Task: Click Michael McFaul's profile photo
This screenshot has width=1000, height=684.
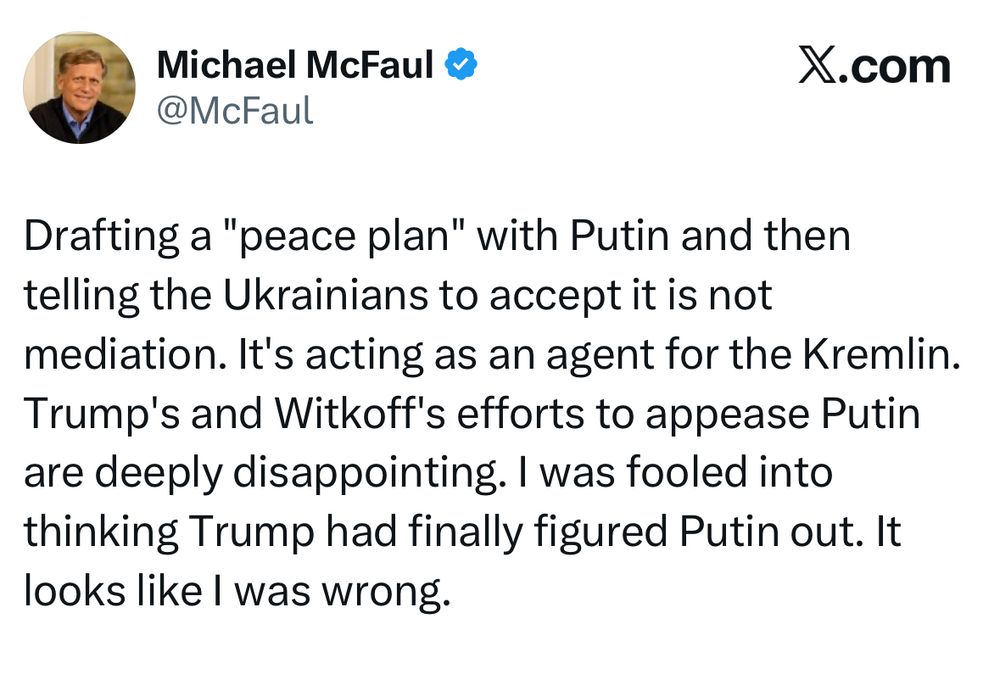Action: pyautogui.click(x=78, y=88)
